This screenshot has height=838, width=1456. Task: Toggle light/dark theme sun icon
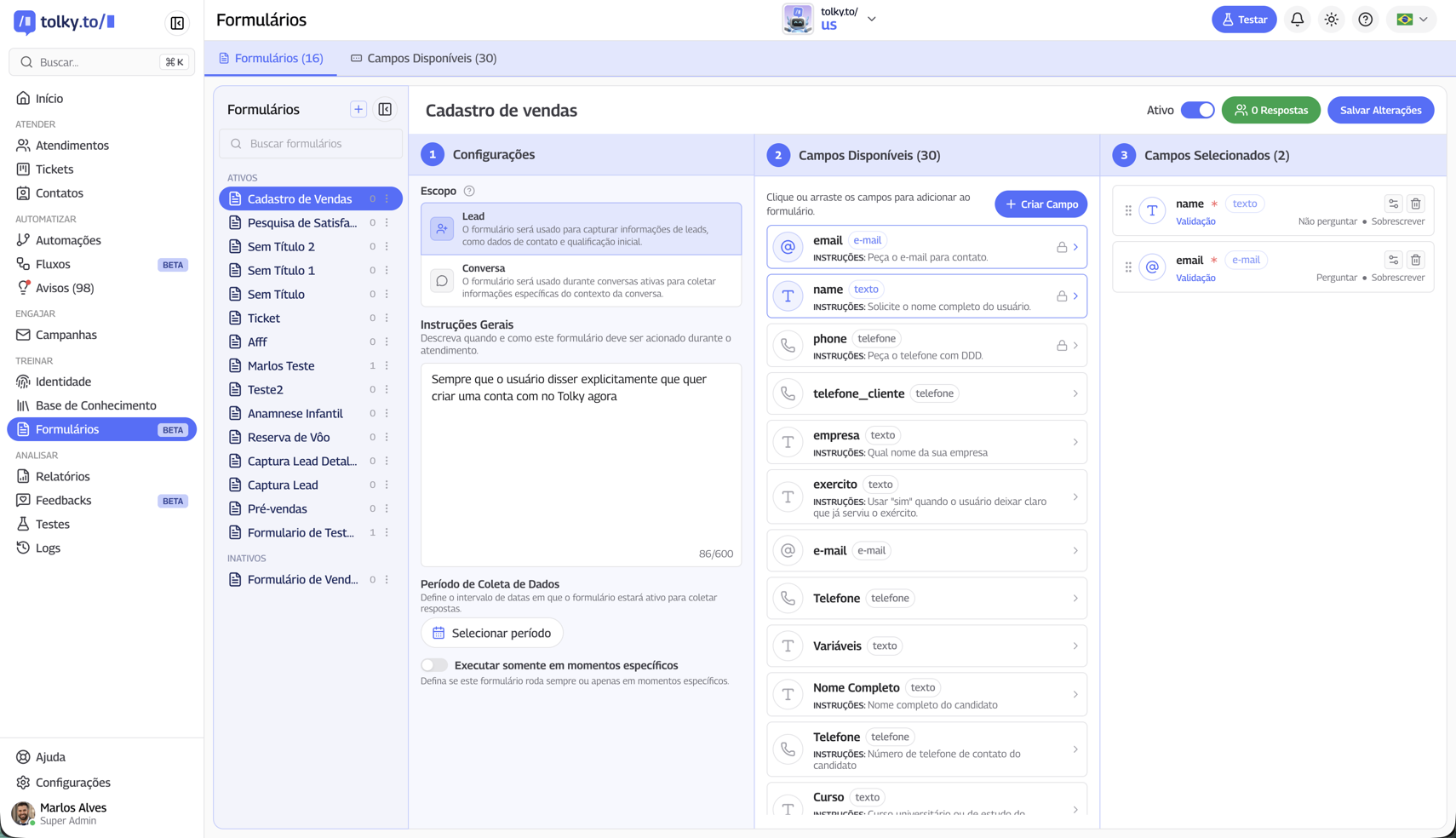tap(1331, 20)
